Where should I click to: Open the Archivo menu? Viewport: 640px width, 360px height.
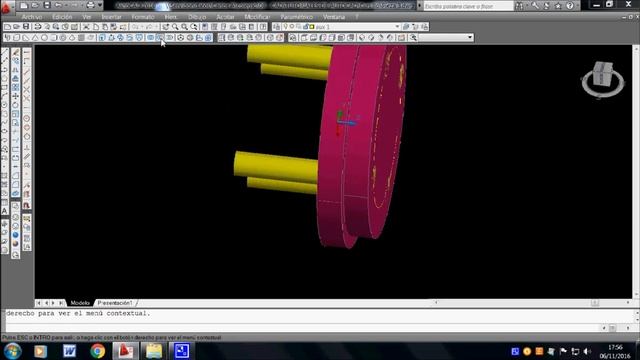[31, 17]
